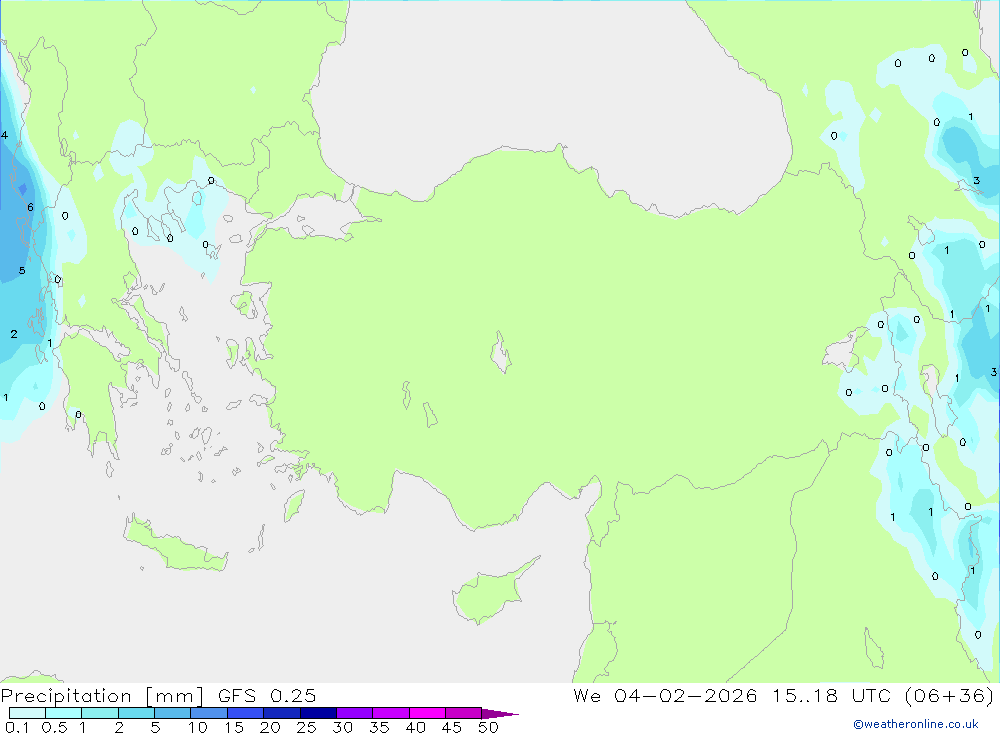Viewport: 1000px width, 733px height.
Task: Open the ©weatheronline.co.uk link
Action: tap(916, 724)
